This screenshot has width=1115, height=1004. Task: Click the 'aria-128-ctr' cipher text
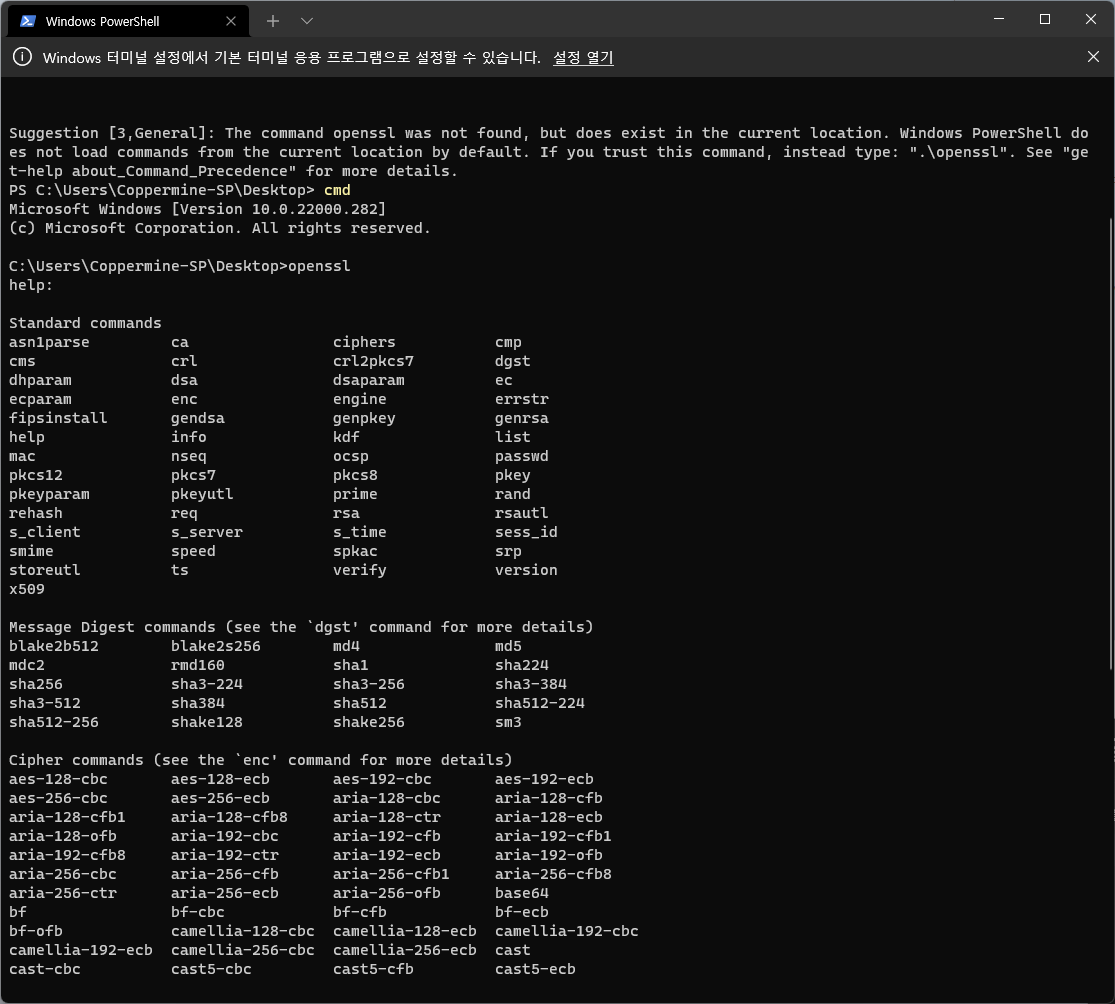[x=387, y=817]
